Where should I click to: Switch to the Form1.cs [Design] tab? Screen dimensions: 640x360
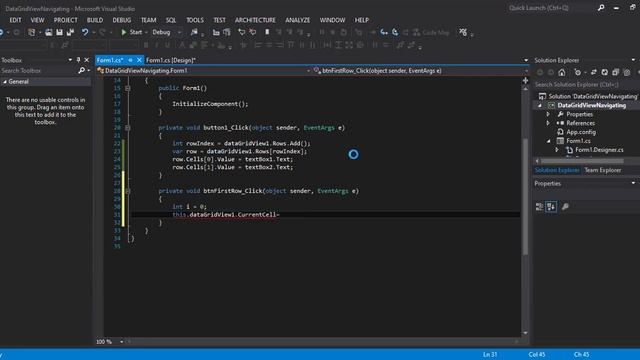(171, 60)
